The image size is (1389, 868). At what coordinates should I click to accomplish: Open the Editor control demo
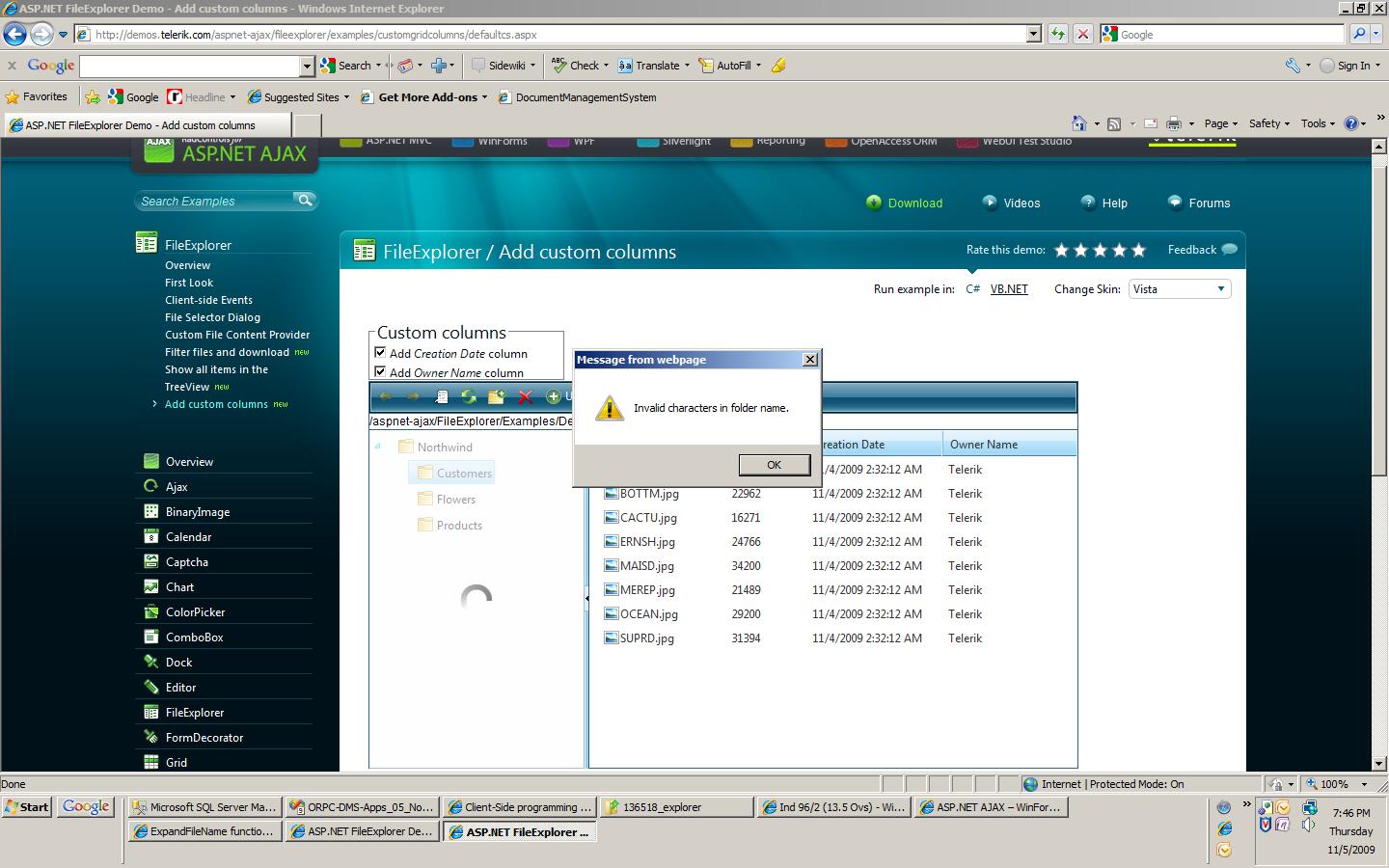[x=180, y=688]
